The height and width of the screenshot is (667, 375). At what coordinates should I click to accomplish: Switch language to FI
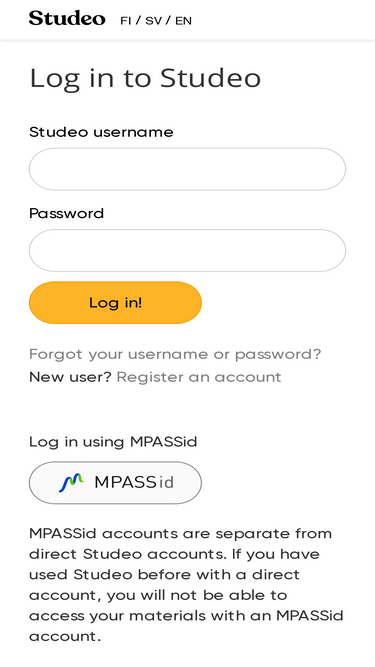tap(125, 21)
